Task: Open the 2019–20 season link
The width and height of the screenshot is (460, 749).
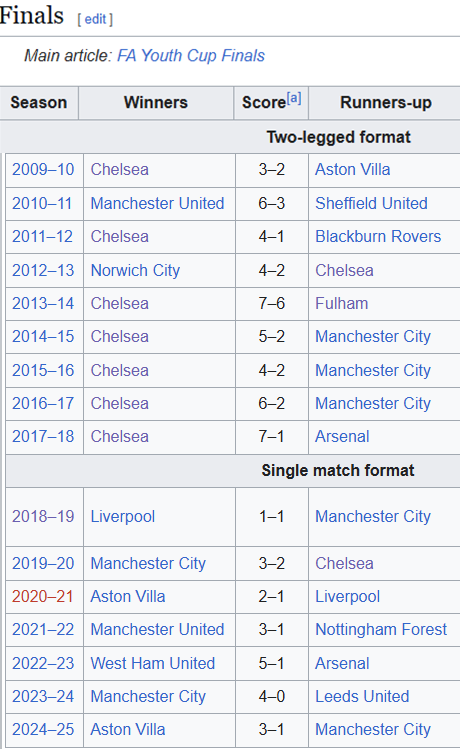Action: coord(43,563)
